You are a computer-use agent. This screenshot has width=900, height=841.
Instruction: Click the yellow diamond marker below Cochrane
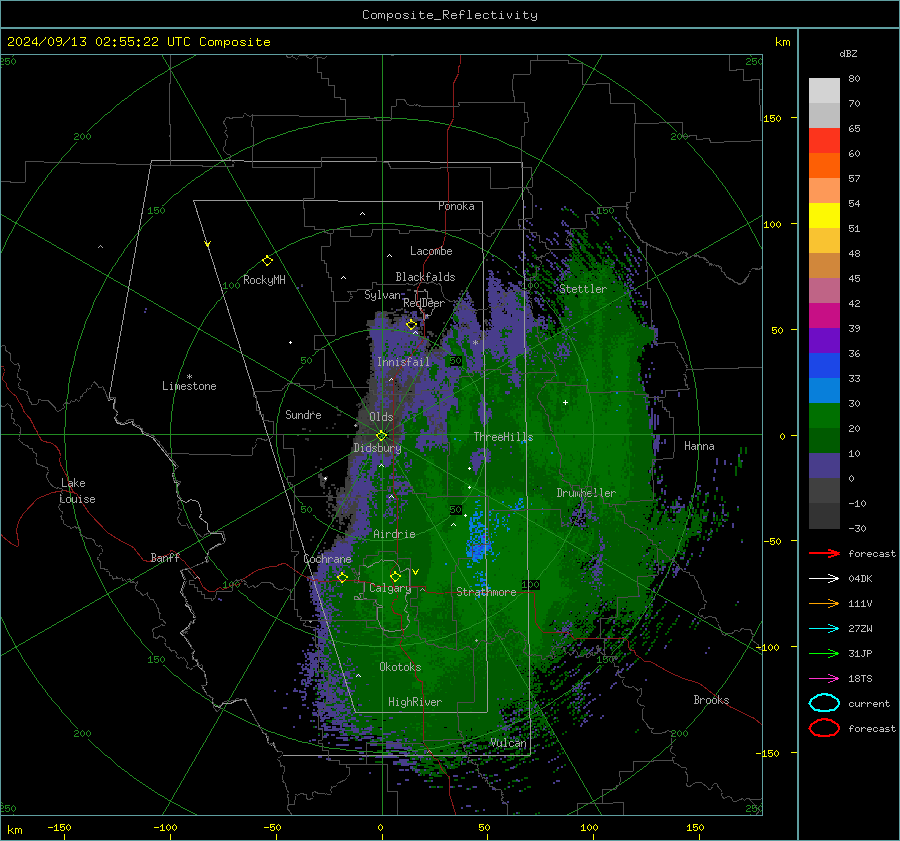[x=342, y=577]
